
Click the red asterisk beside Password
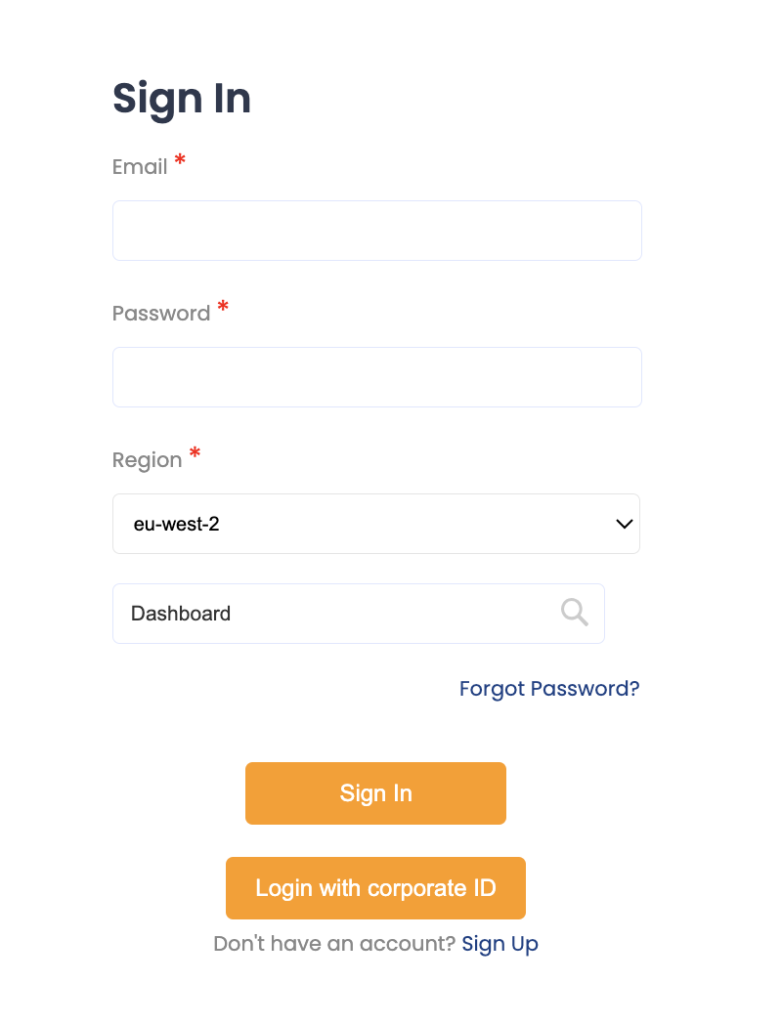(223, 307)
